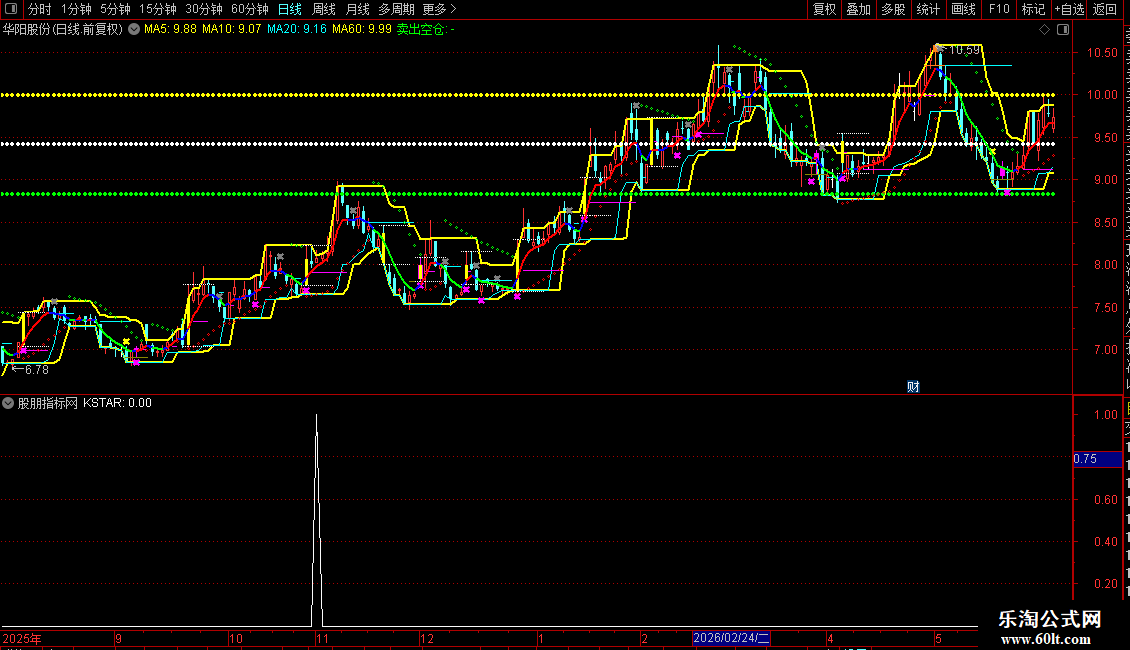1130x650 pixels.
Task: Switch to 30分钟 period
Action: (x=204, y=9)
